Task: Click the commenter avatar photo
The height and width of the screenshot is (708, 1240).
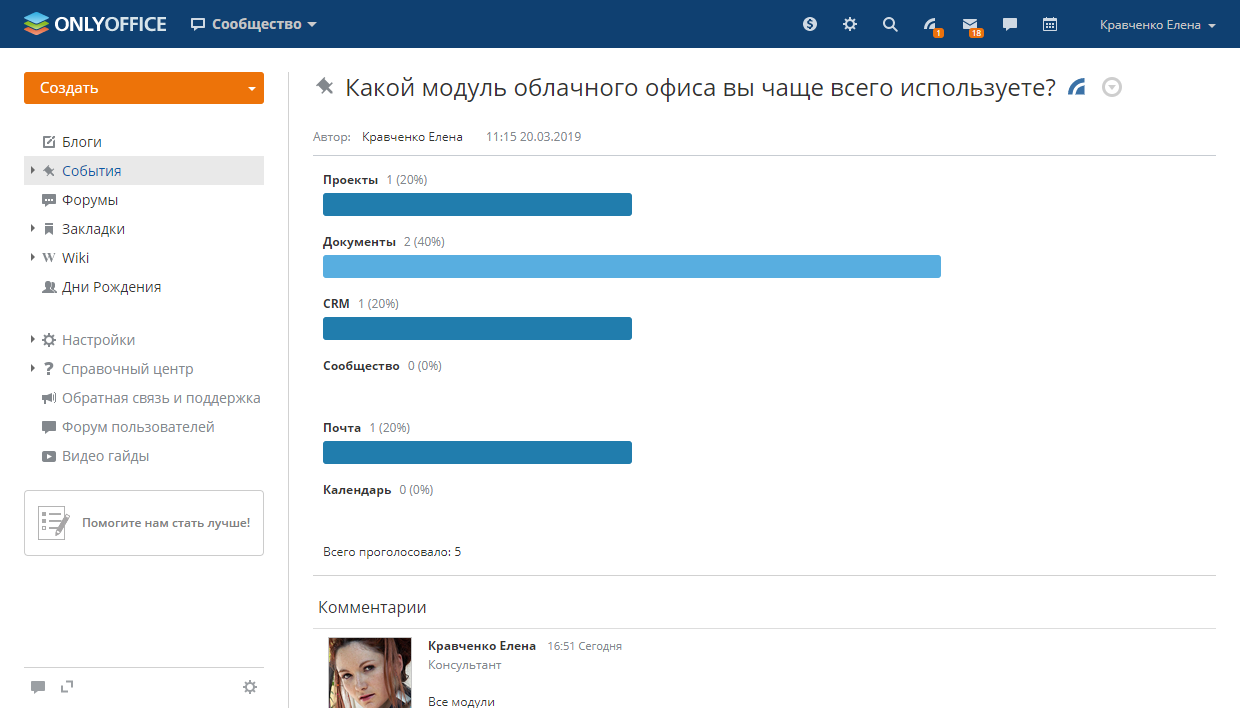Action: coord(370,673)
